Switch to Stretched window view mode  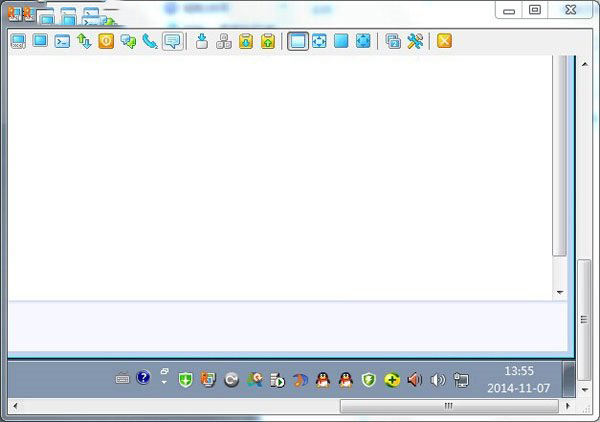tap(319, 41)
